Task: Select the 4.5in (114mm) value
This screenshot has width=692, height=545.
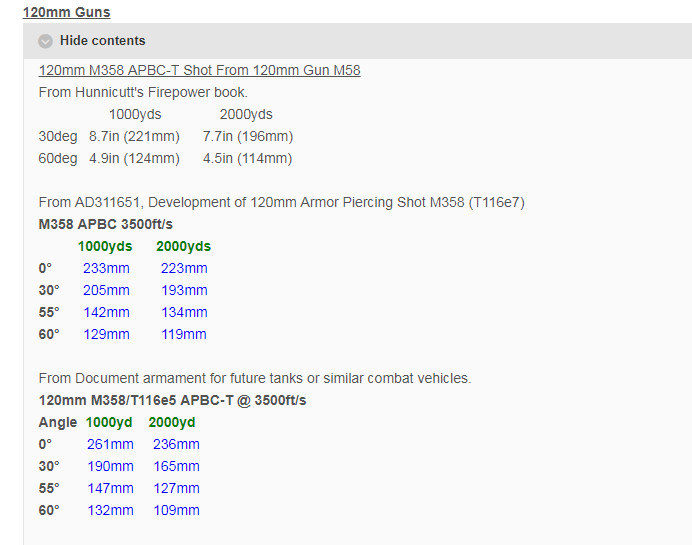Action: [247, 158]
